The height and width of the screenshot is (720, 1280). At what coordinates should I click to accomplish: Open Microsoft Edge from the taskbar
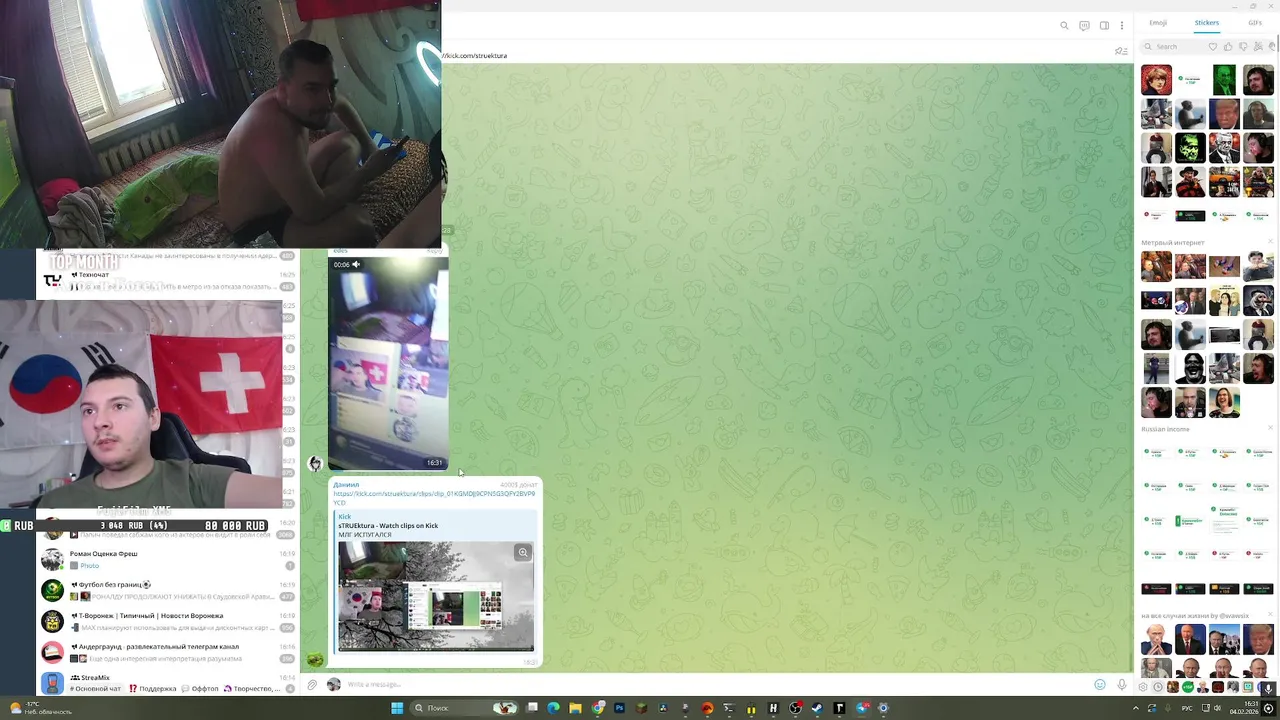(553, 708)
